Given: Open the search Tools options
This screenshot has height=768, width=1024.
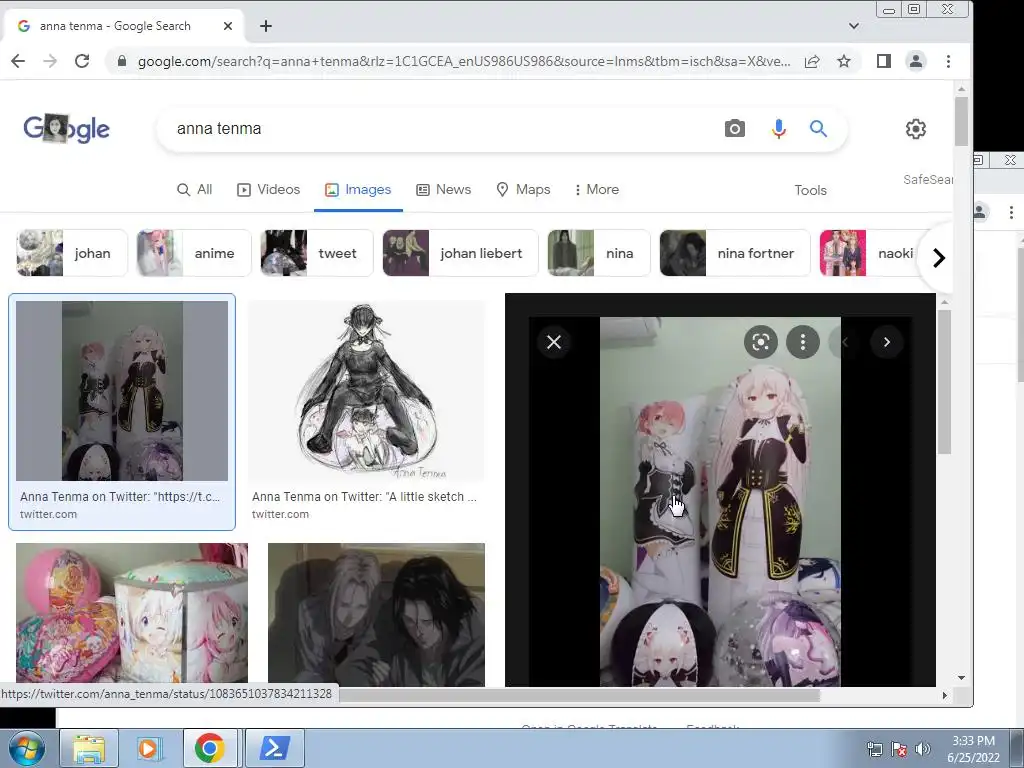Looking at the screenshot, I should 810,190.
